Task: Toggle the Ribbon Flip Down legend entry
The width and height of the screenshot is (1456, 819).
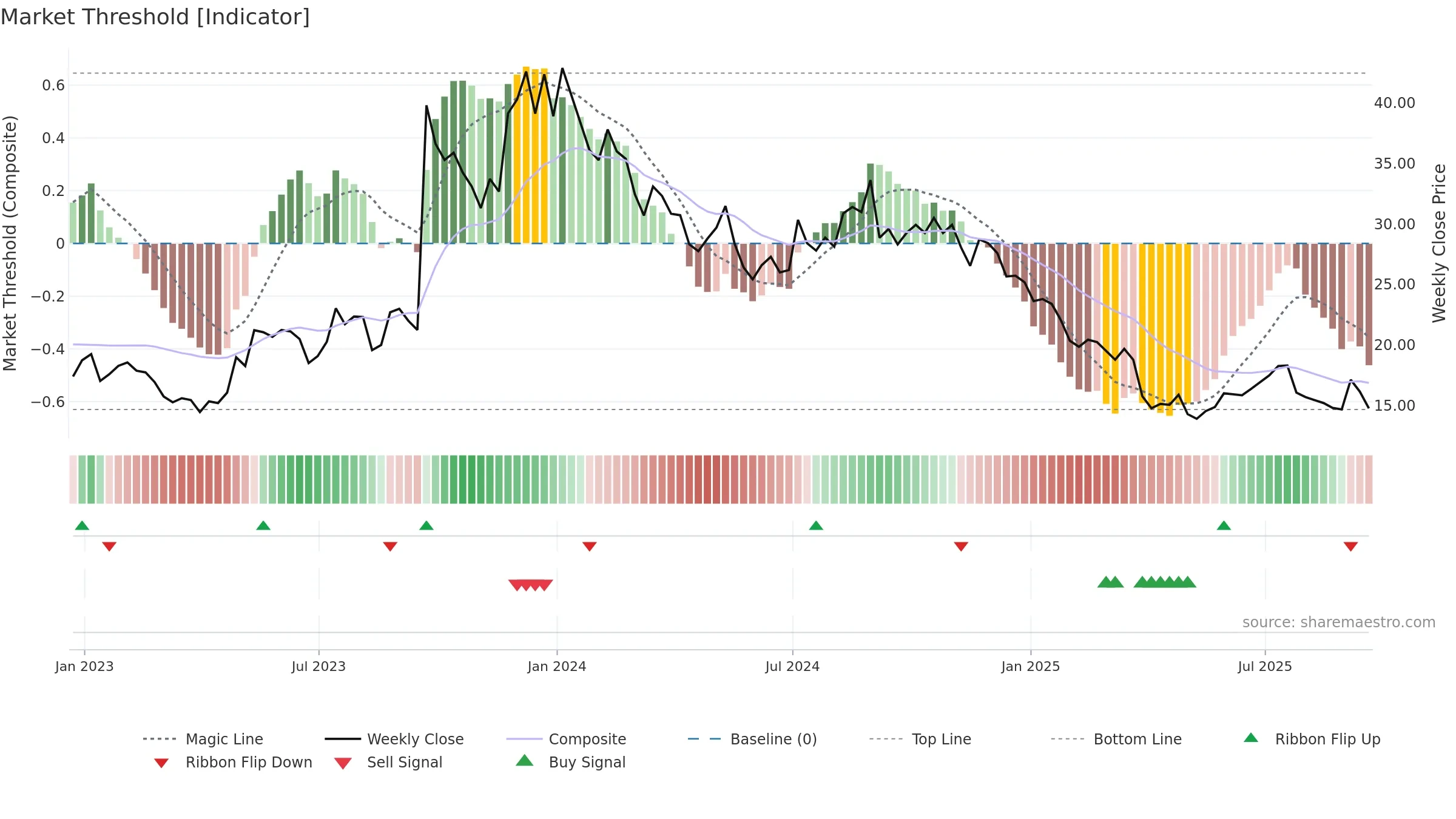Action: 233,762
